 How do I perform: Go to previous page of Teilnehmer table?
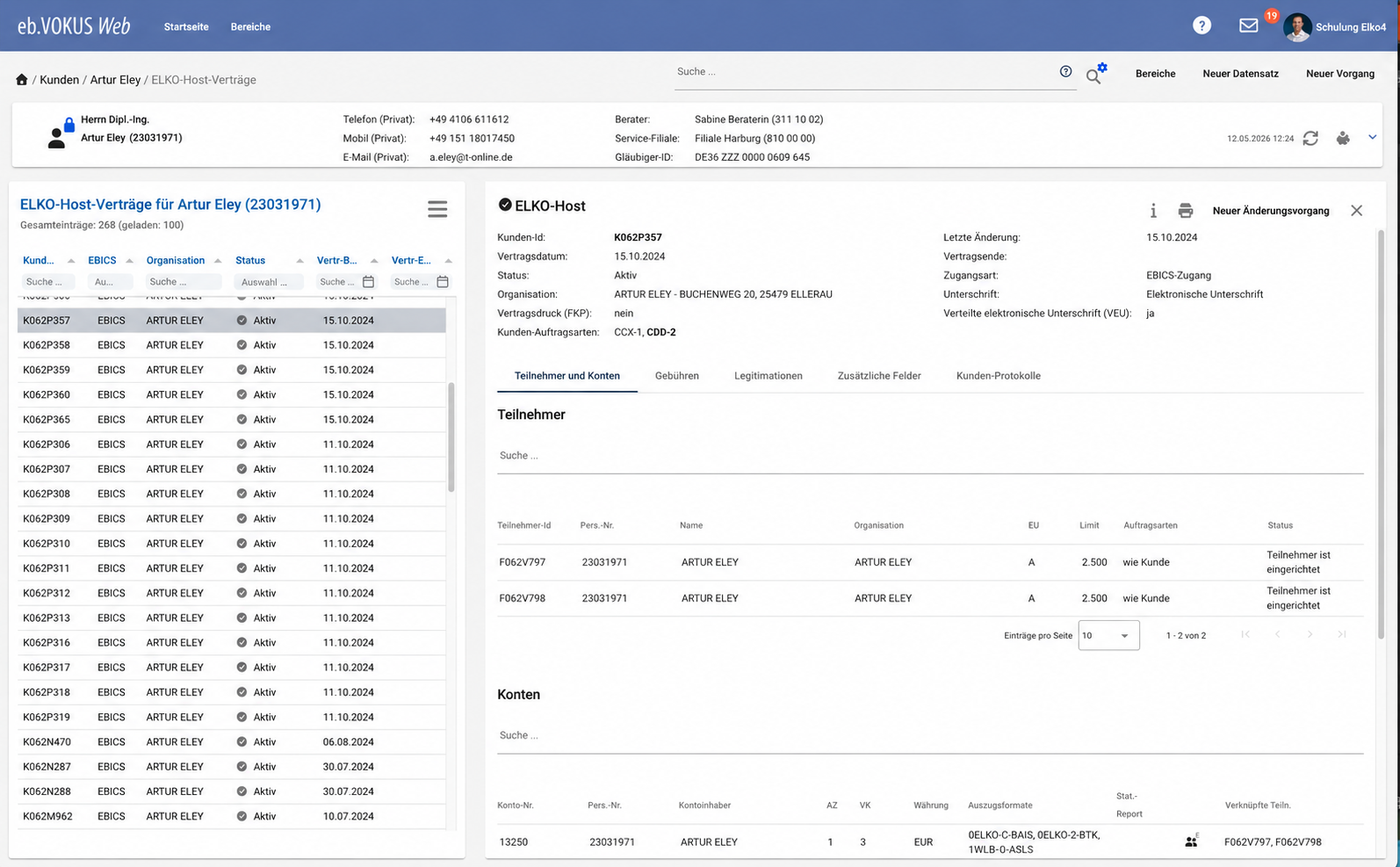click(1277, 634)
